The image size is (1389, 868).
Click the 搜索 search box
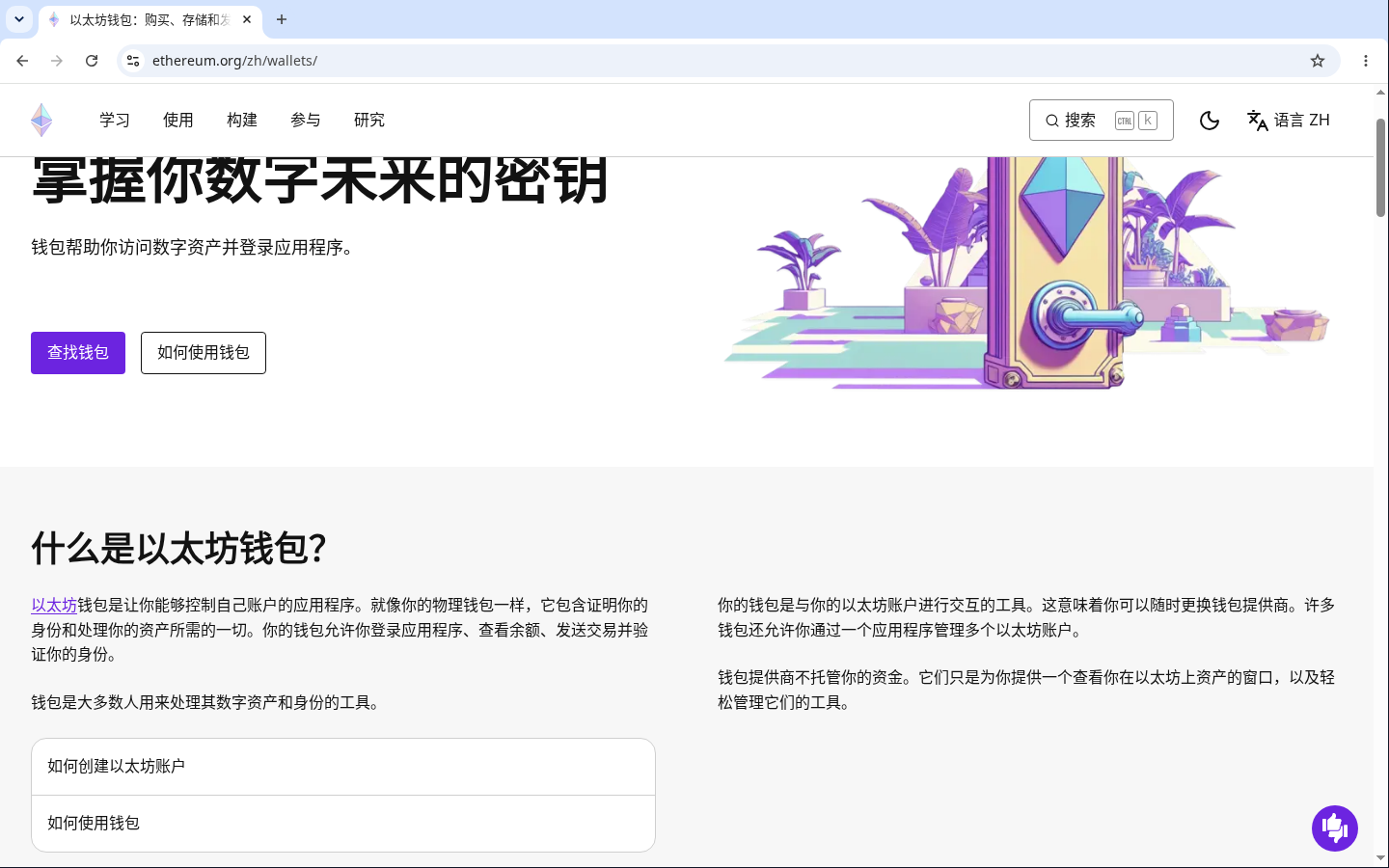[x=1102, y=121]
